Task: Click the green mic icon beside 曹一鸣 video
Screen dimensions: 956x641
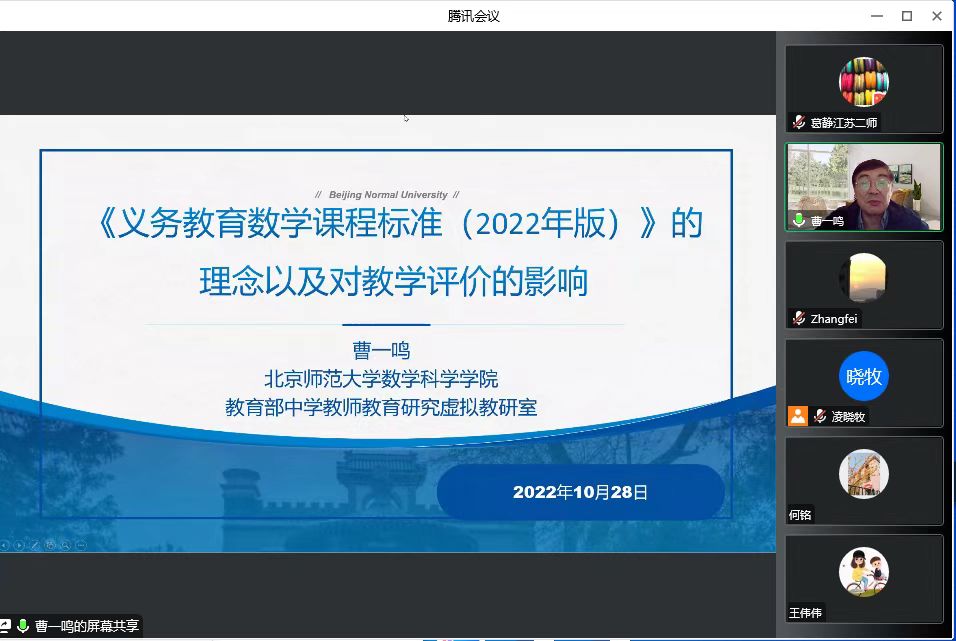Action: pos(799,220)
